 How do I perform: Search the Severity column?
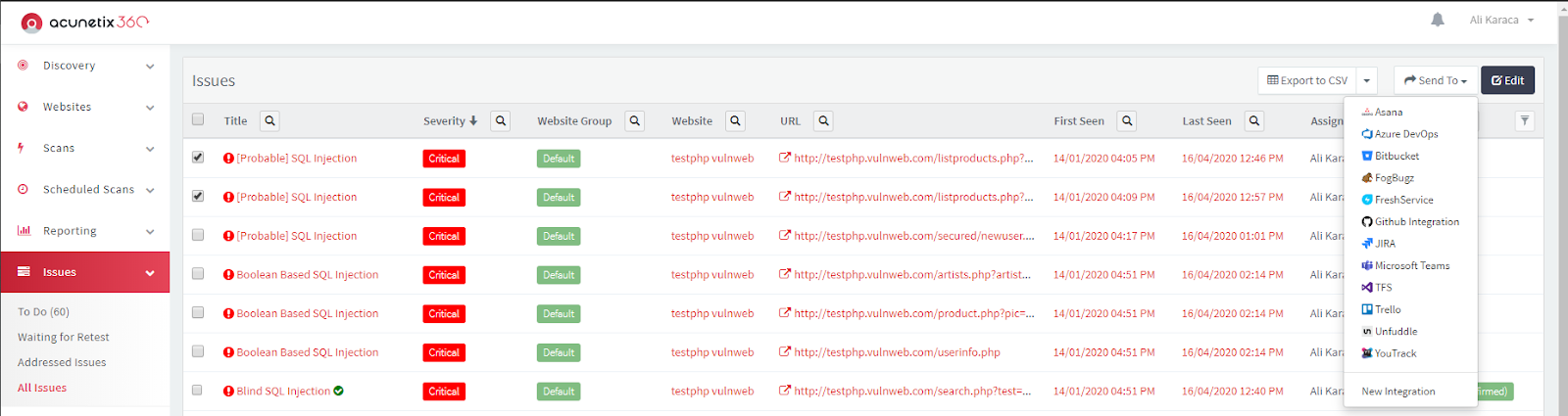pos(501,121)
